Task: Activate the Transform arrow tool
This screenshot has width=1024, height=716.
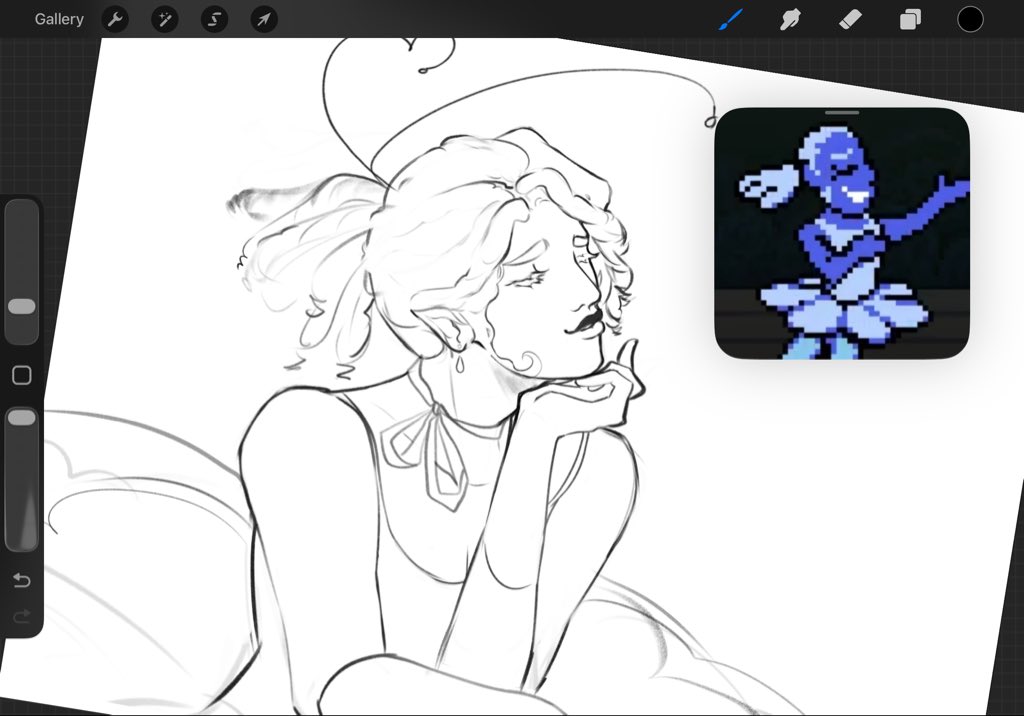Action: 264,20
